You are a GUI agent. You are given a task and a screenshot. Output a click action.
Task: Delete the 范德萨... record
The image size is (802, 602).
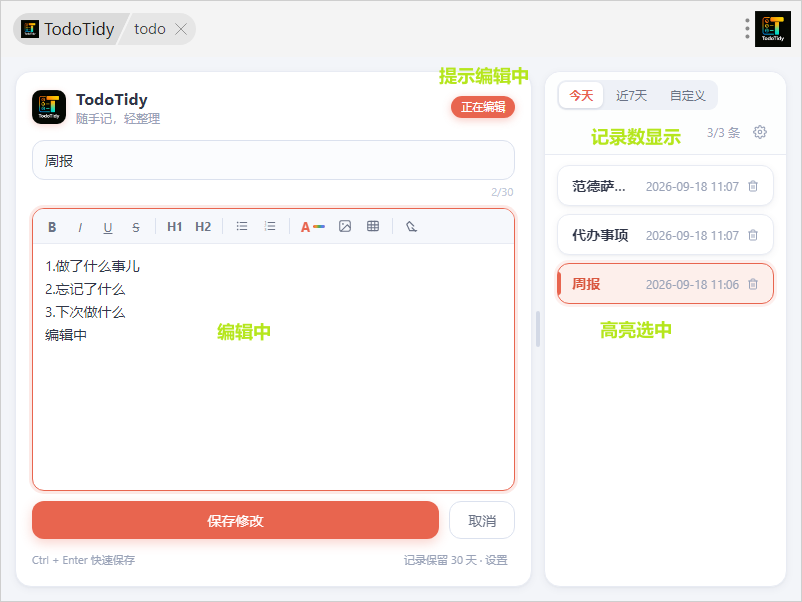(753, 186)
